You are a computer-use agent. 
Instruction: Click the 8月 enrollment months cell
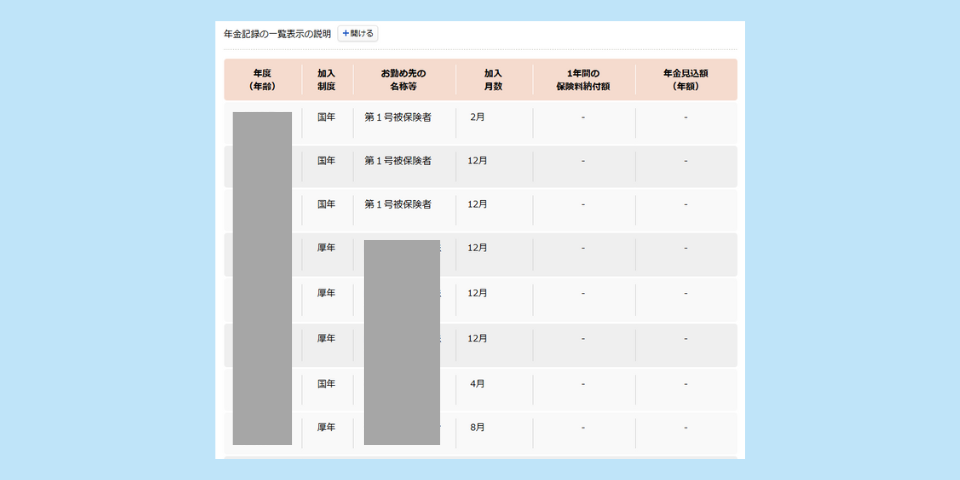coord(477,428)
